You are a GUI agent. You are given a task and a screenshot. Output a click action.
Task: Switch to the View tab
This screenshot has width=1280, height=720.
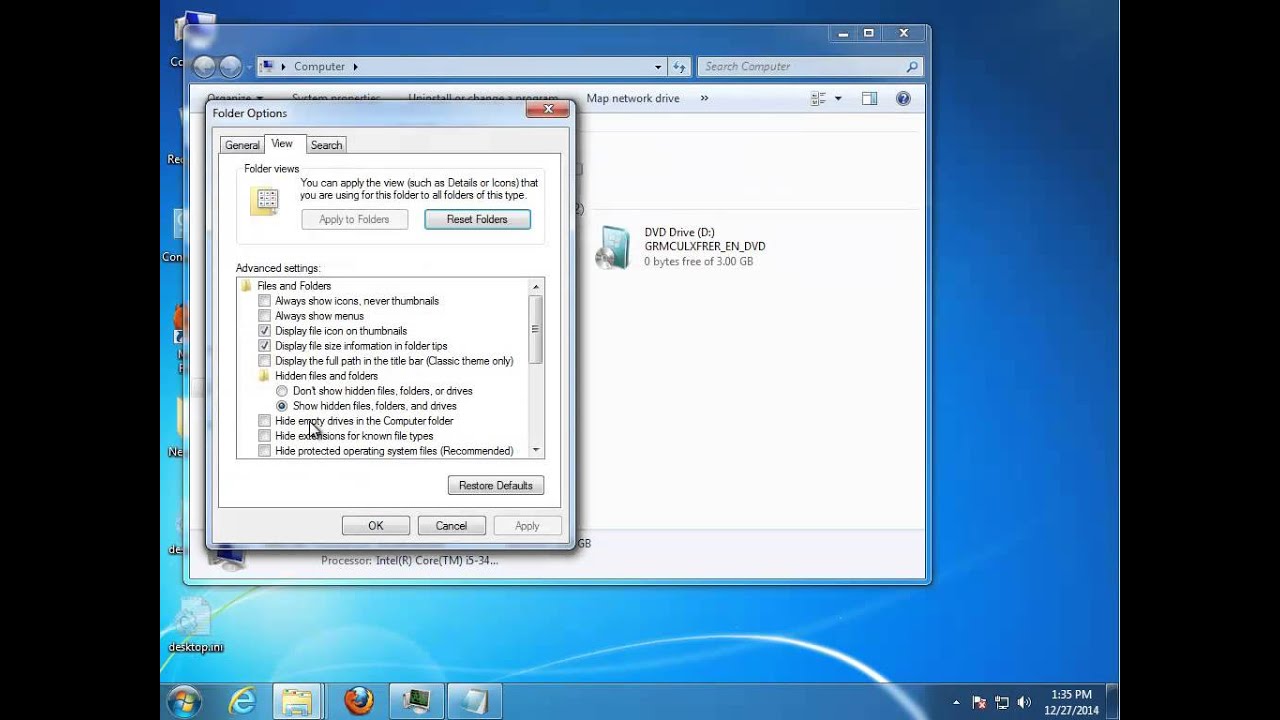tap(282, 144)
